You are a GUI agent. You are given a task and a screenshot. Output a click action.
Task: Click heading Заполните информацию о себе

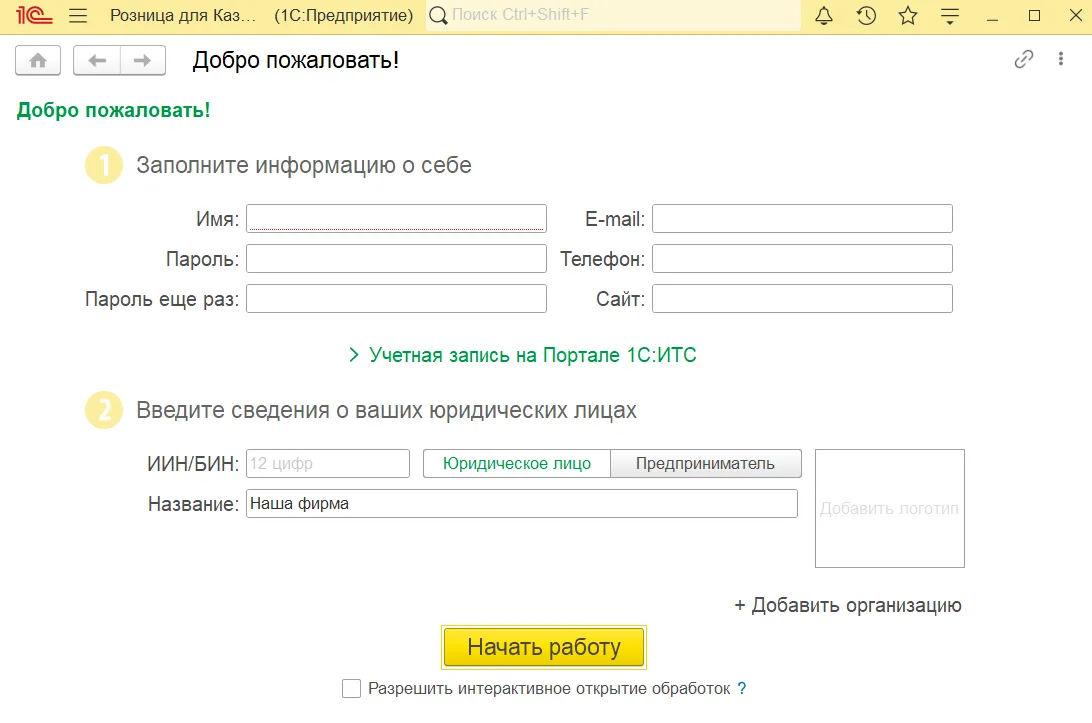(304, 165)
